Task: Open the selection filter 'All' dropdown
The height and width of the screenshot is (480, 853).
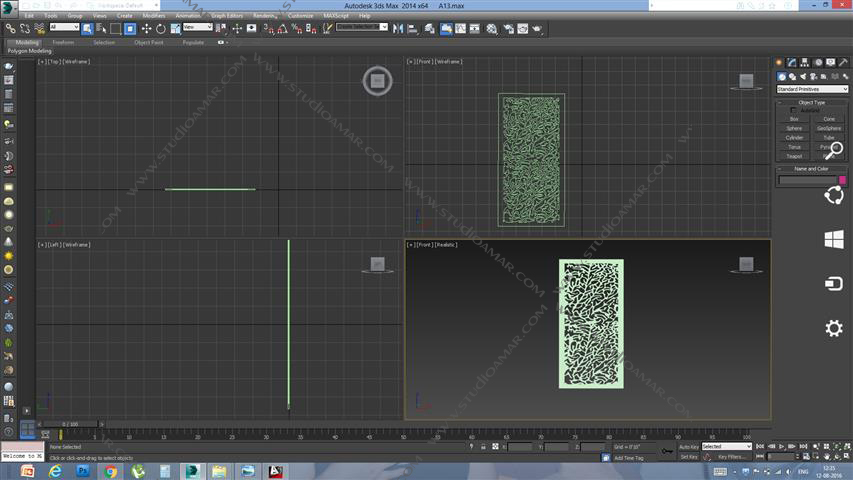Action: (64, 28)
